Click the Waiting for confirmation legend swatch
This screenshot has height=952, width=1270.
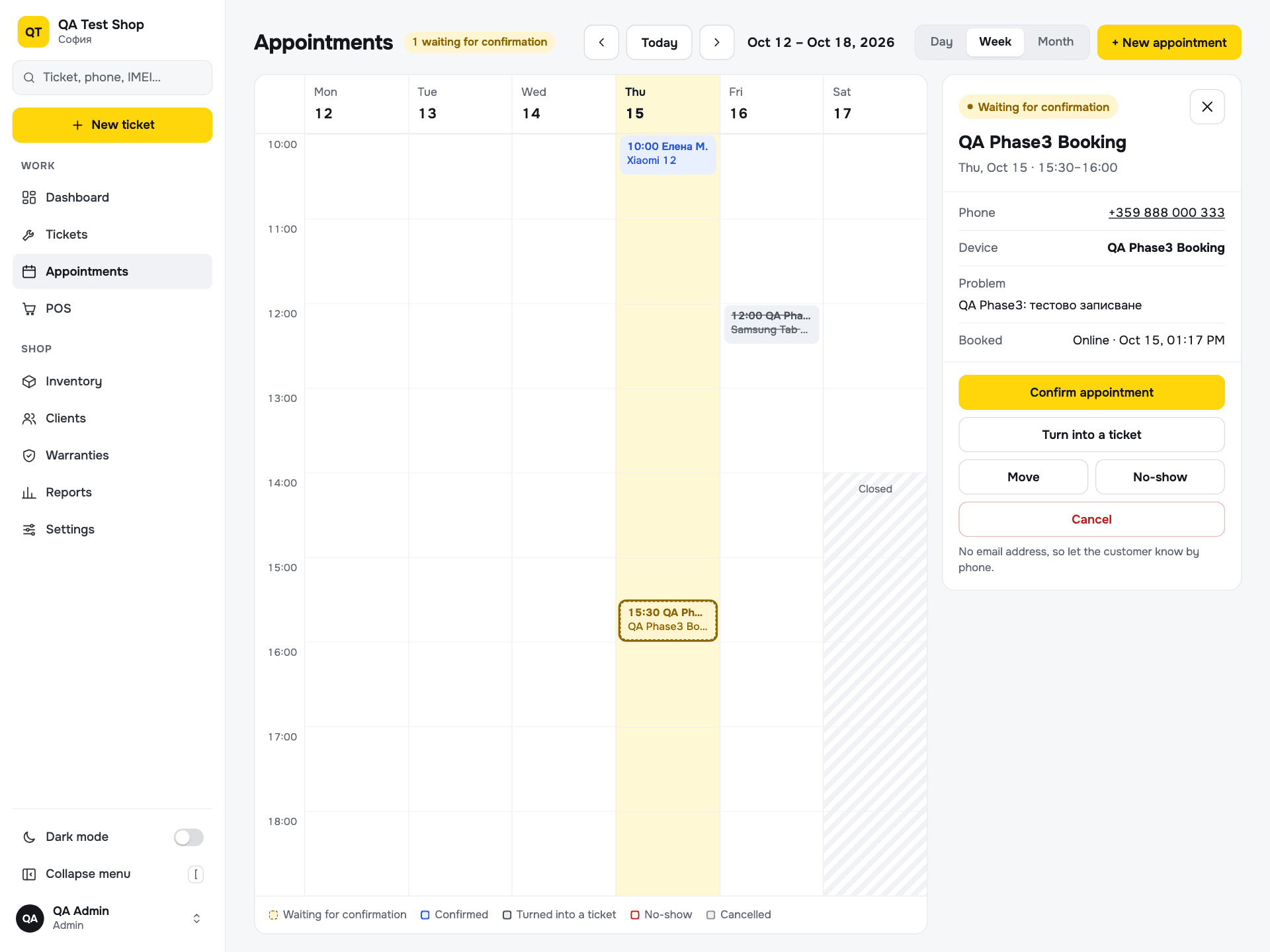pos(273,915)
